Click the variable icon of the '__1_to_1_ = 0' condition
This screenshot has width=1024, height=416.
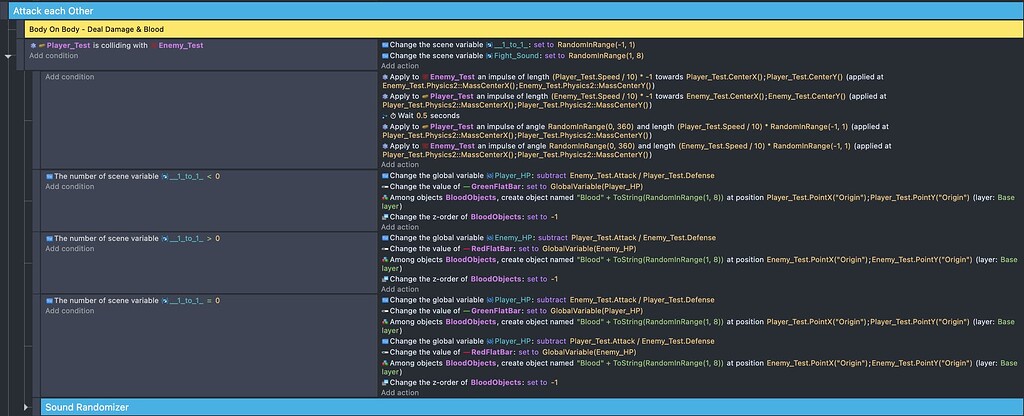[x=49, y=300]
